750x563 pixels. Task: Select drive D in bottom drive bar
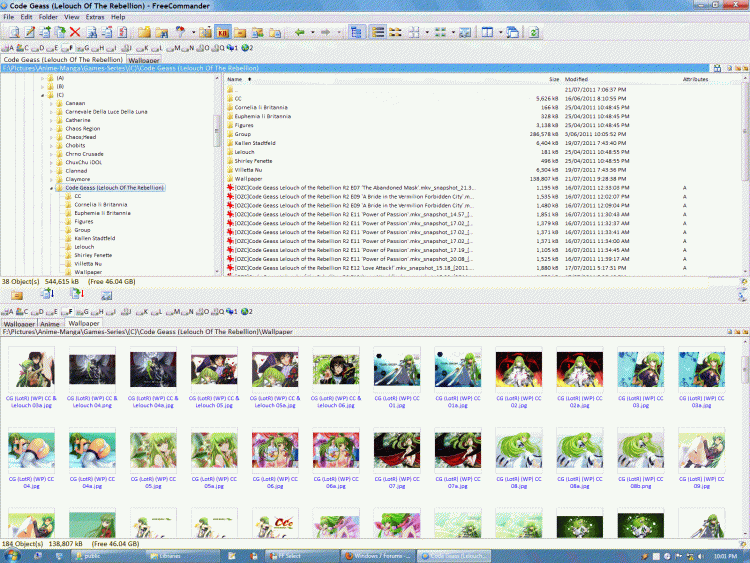[x=38, y=311]
